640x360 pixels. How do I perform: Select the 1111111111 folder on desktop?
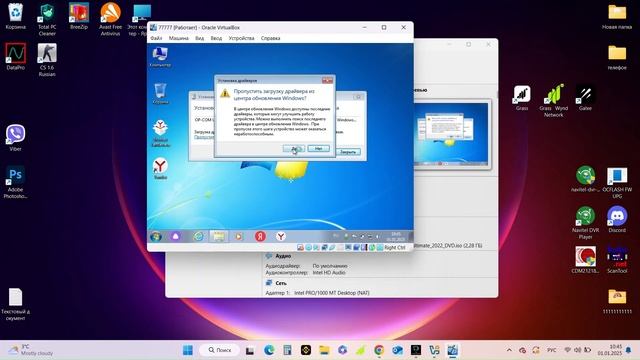tap(617, 301)
